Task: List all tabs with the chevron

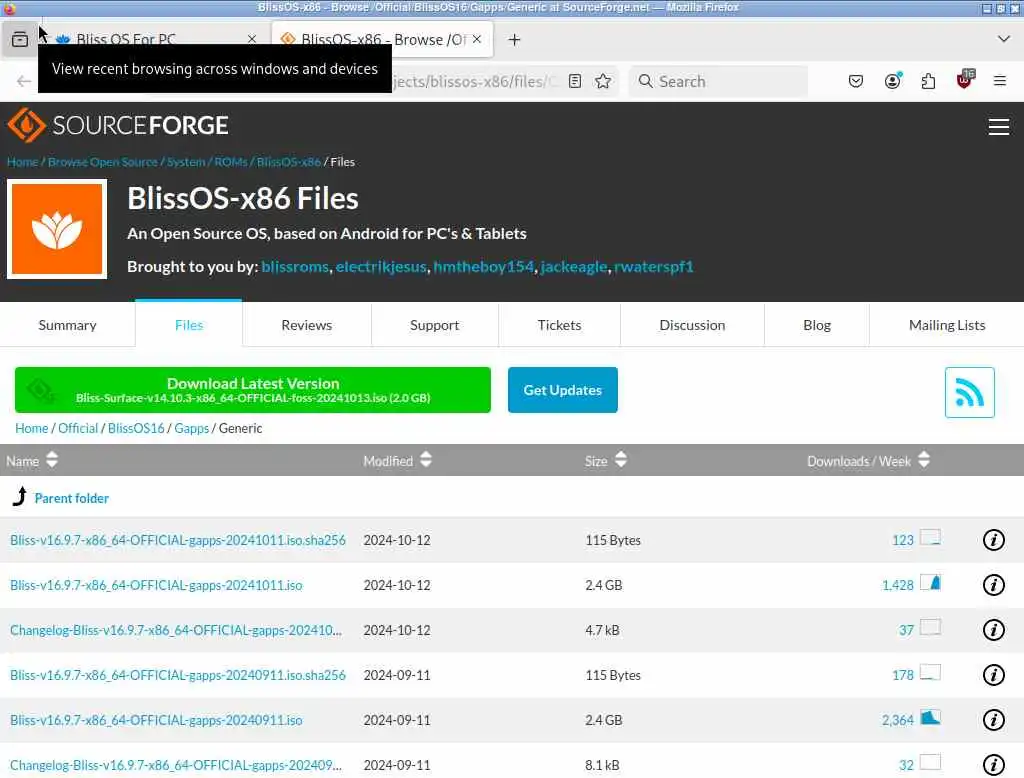Action: pyautogui.click(x=1004, y=39)
